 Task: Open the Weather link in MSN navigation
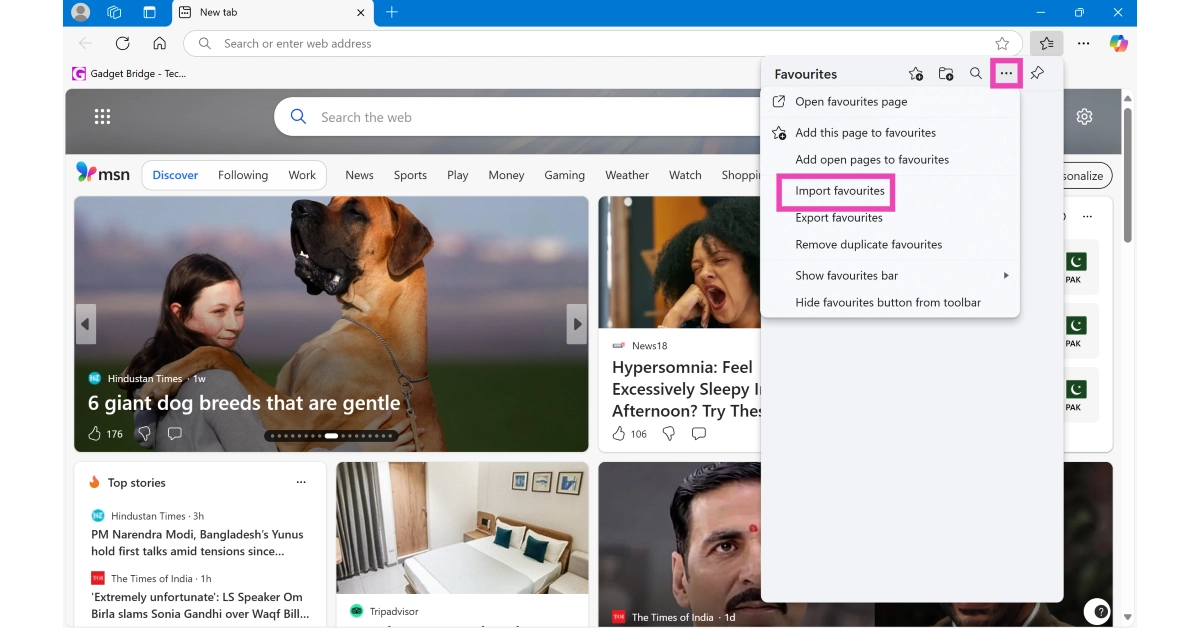coord(626,175)
